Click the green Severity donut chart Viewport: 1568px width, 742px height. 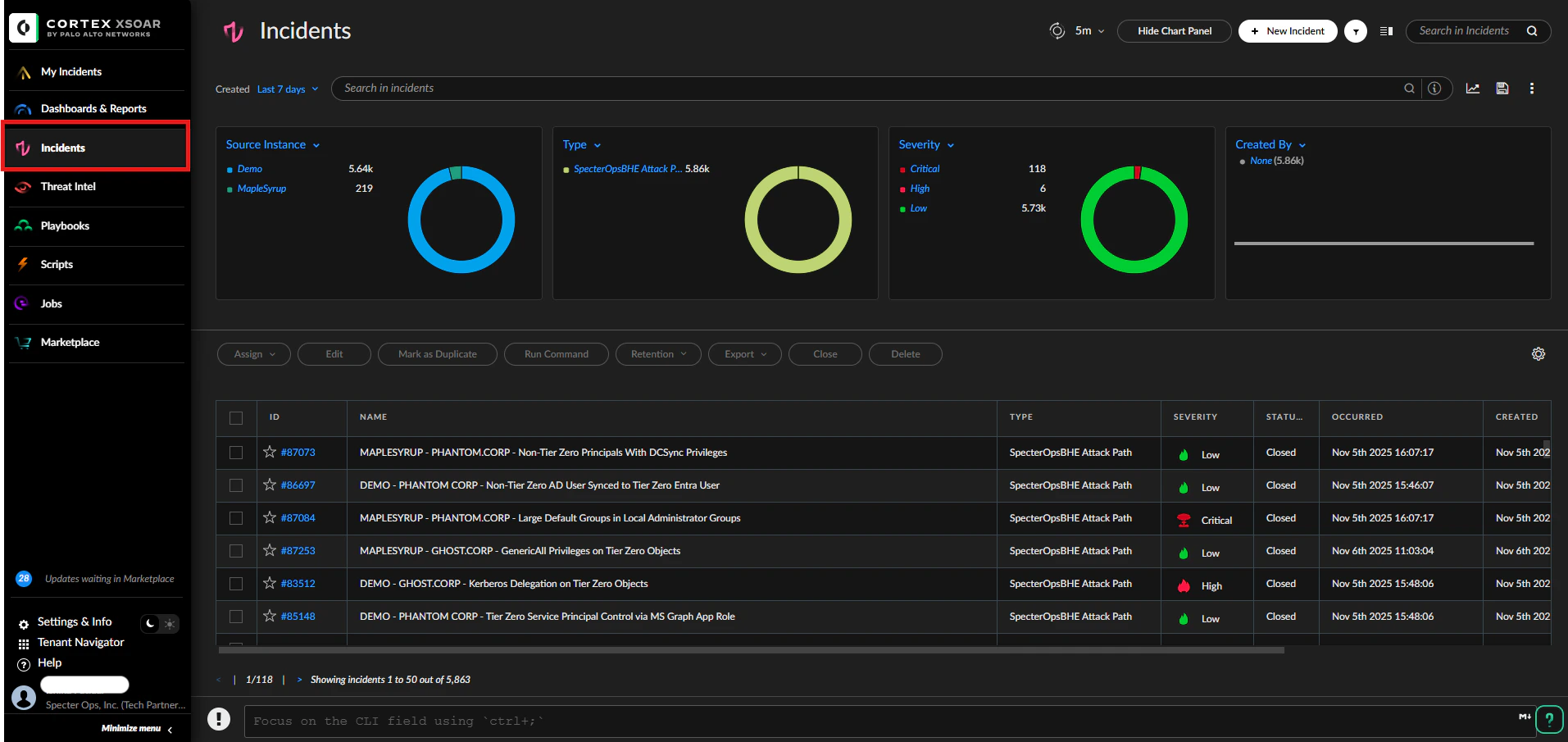(1134, 220)
